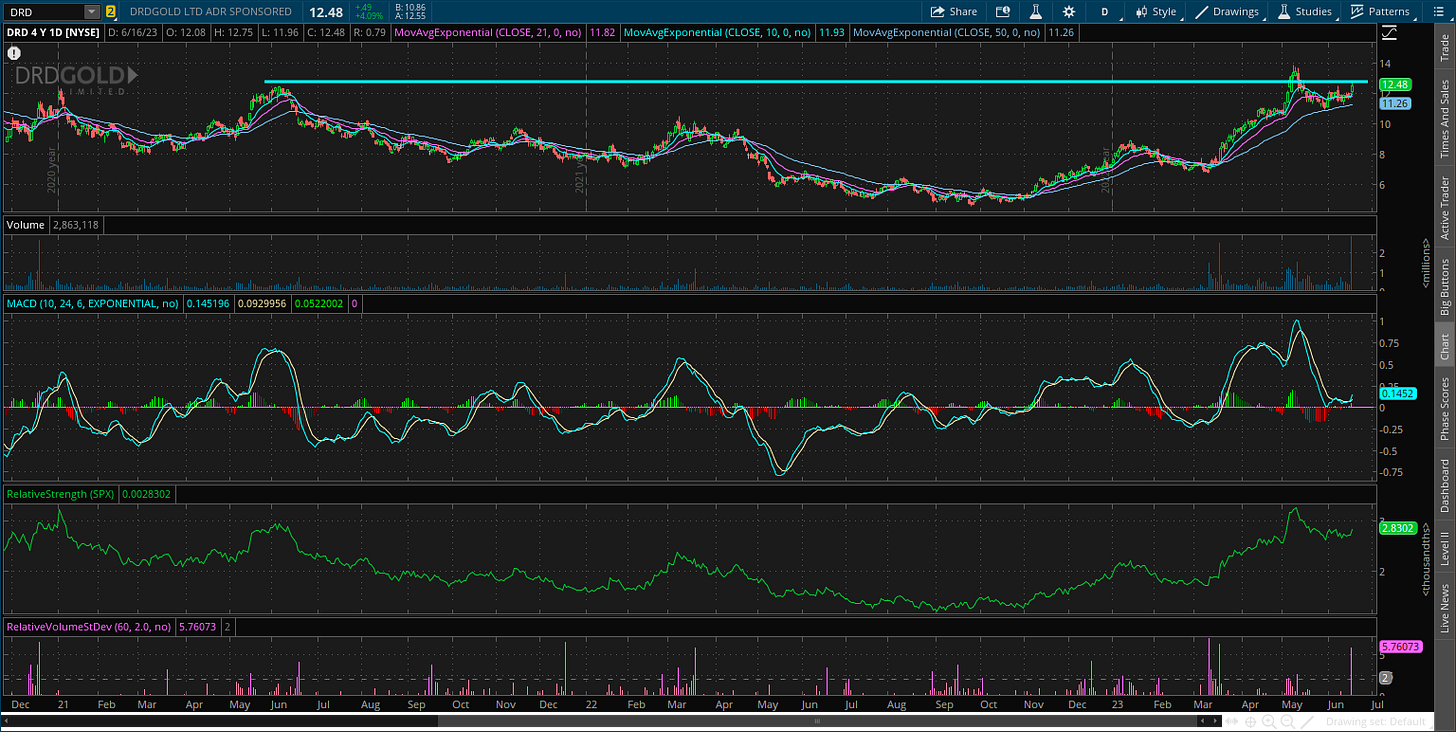1456x732 pixels.
Task: Click the zoom in magnifier icon
Action: (x=1269, y=721)
